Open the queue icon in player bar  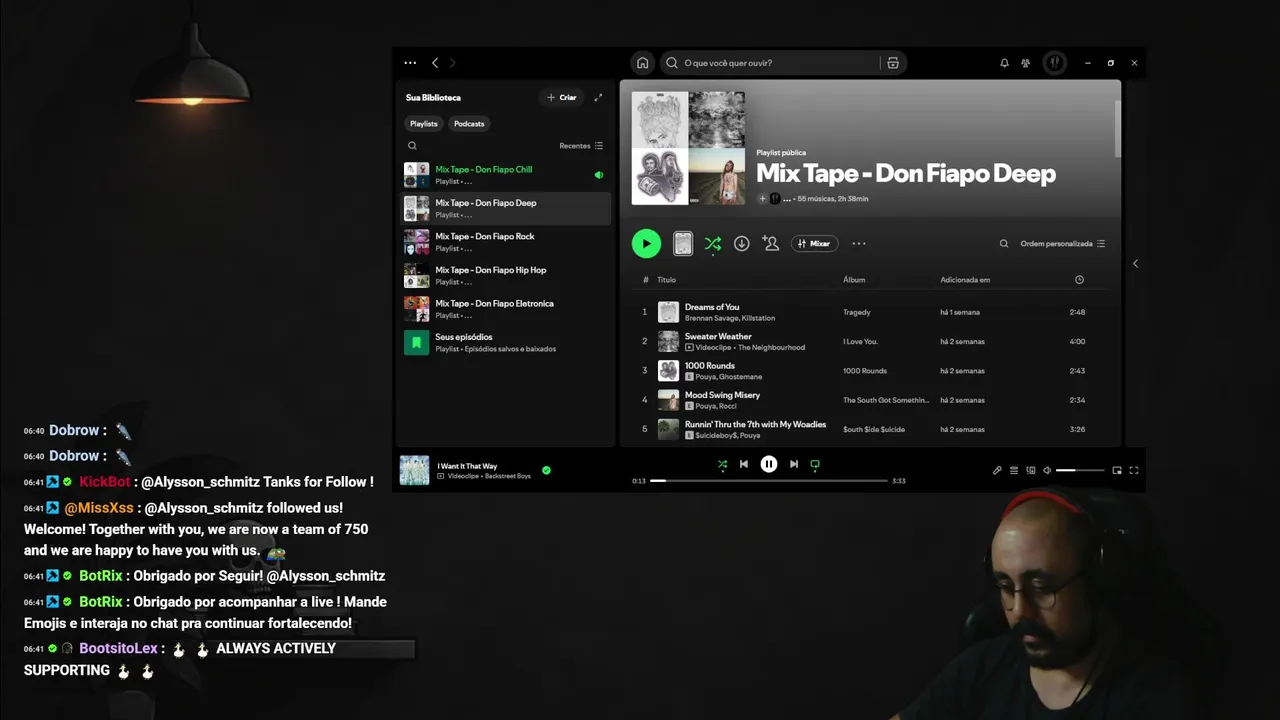point(1014,470)
